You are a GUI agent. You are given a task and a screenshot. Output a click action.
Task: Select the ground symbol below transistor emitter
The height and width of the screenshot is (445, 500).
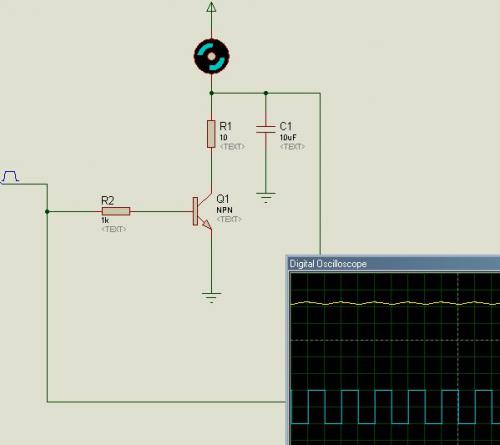point(211,297)
